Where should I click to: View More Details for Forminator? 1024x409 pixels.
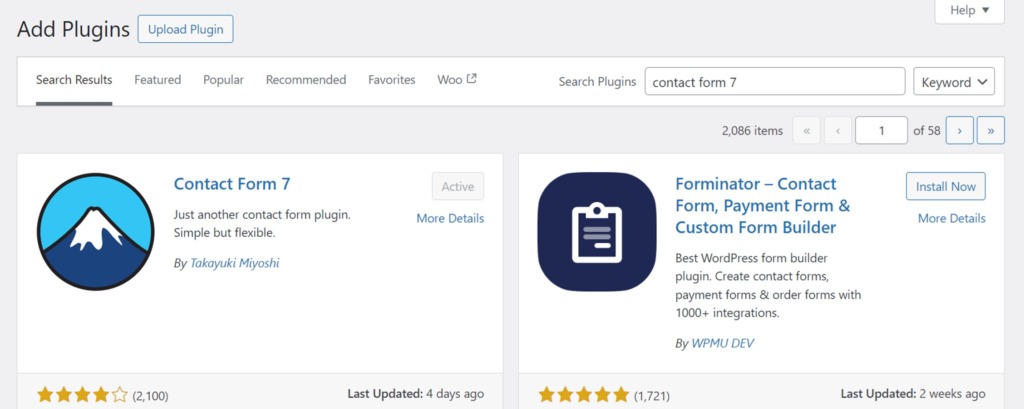pyautogui.click(x=952, y=218)
